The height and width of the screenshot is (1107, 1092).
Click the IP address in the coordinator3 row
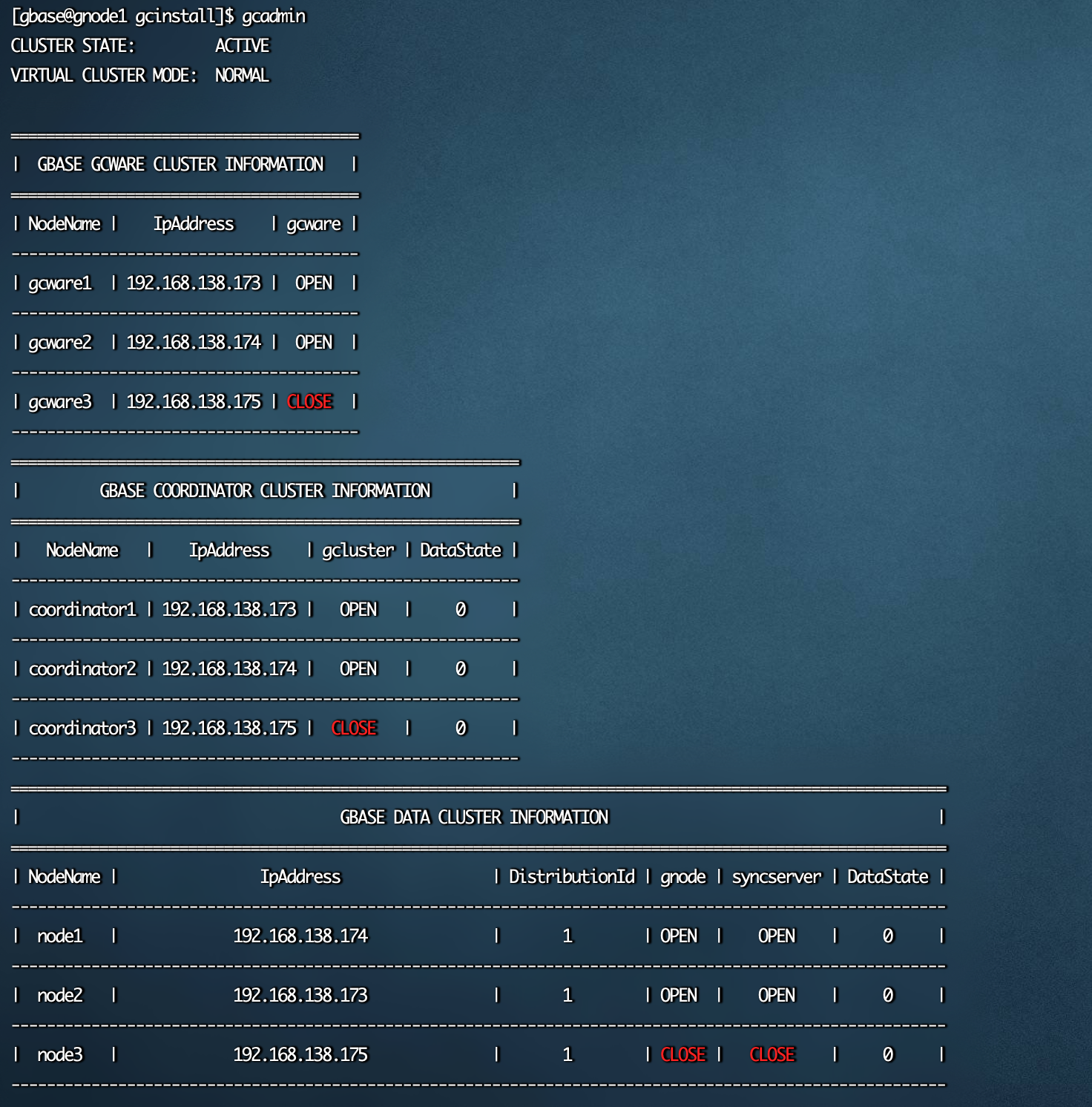tap(229, 729)
